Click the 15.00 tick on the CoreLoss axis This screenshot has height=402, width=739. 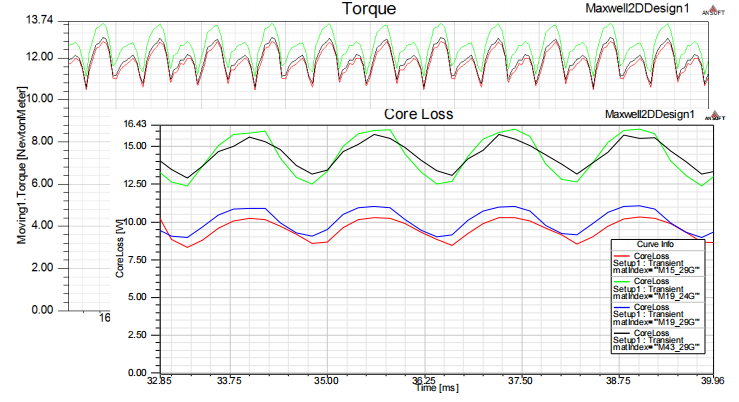(135, 146)
